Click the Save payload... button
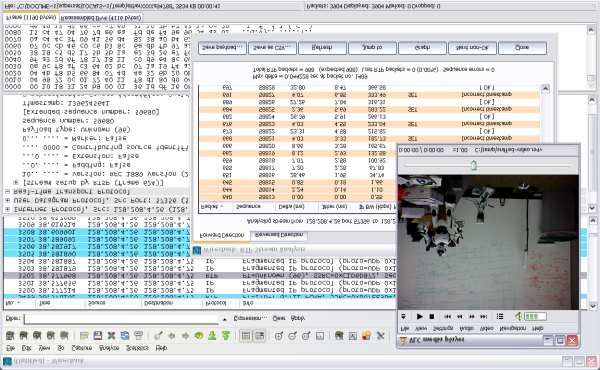Image resolution: width=600 pixels, height=370 pixels. coord(222,48)
